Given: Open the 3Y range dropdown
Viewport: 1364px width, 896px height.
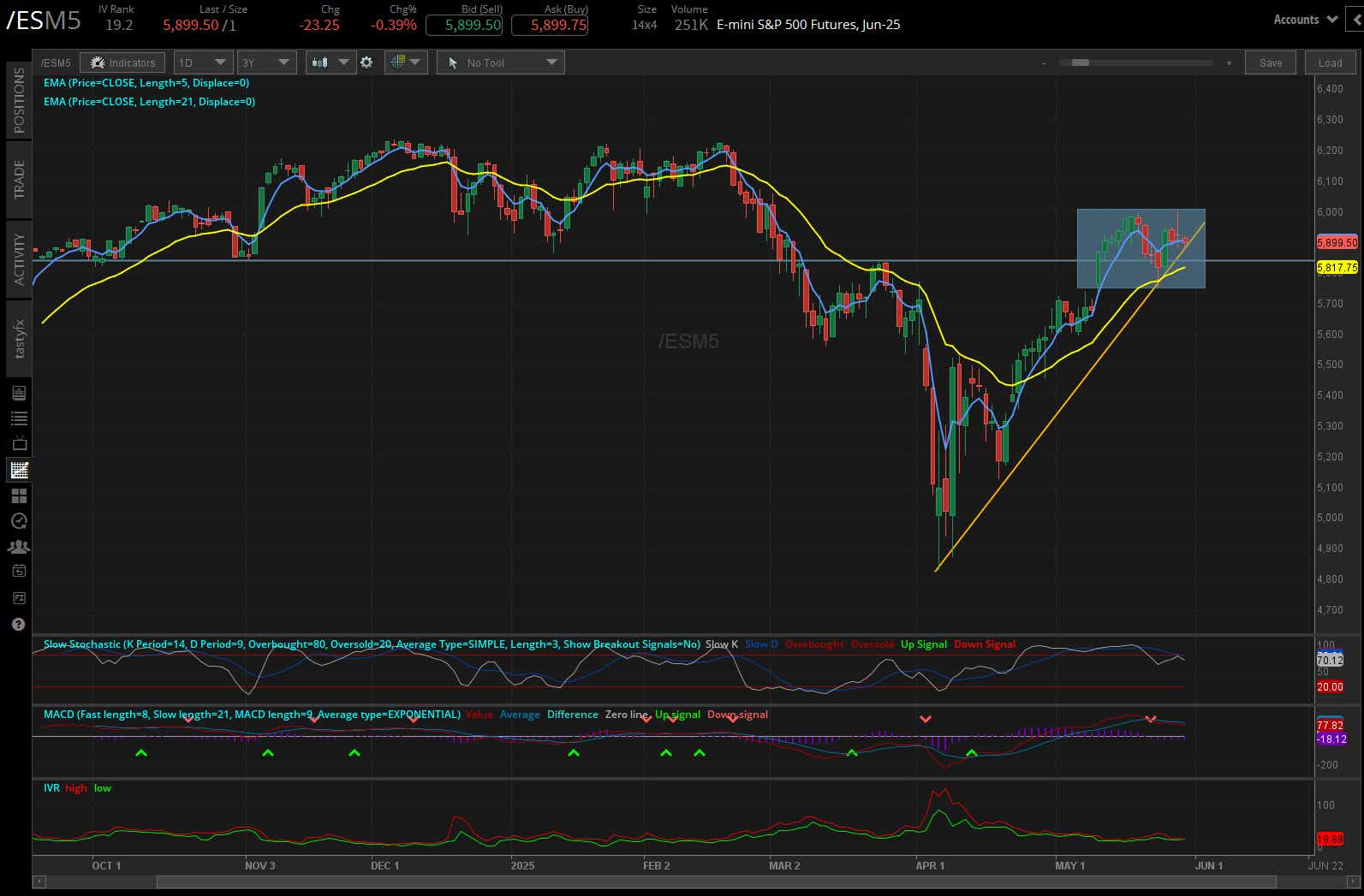Looking at the screenshot, I should click(266, 62).
